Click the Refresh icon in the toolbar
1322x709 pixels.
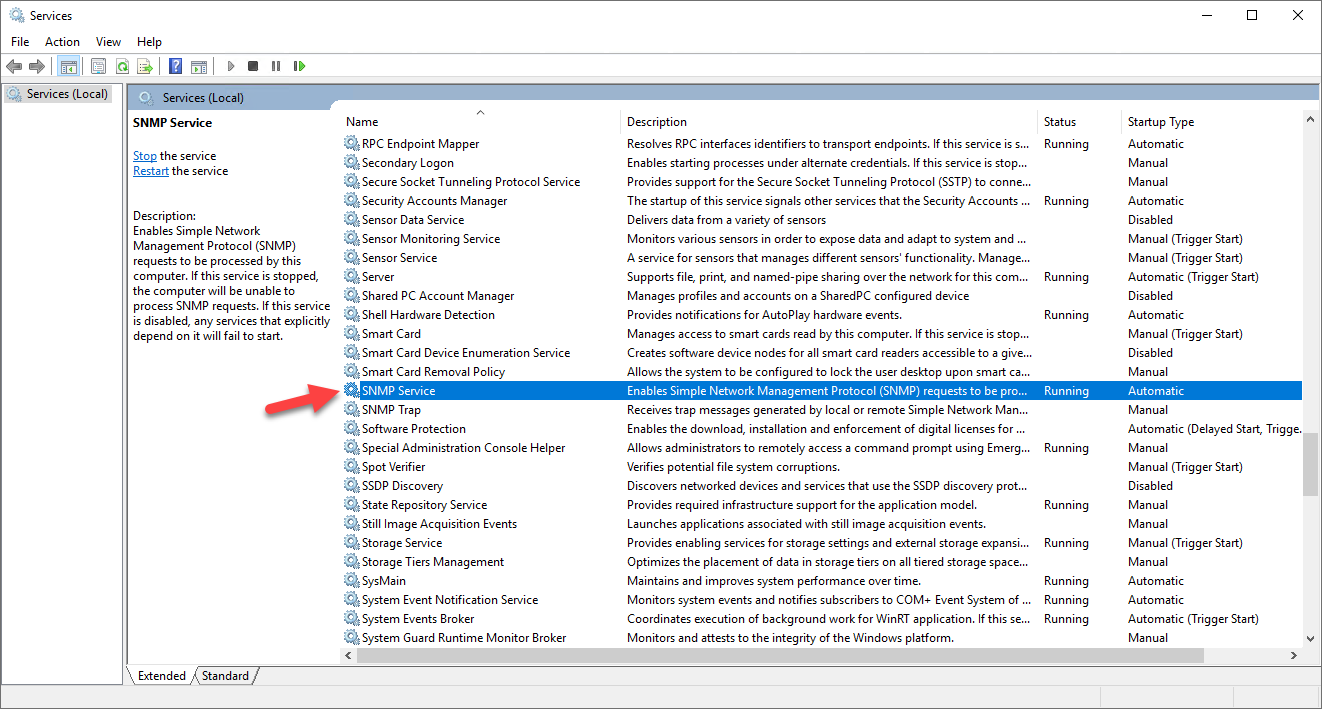(x=122, y=66)
